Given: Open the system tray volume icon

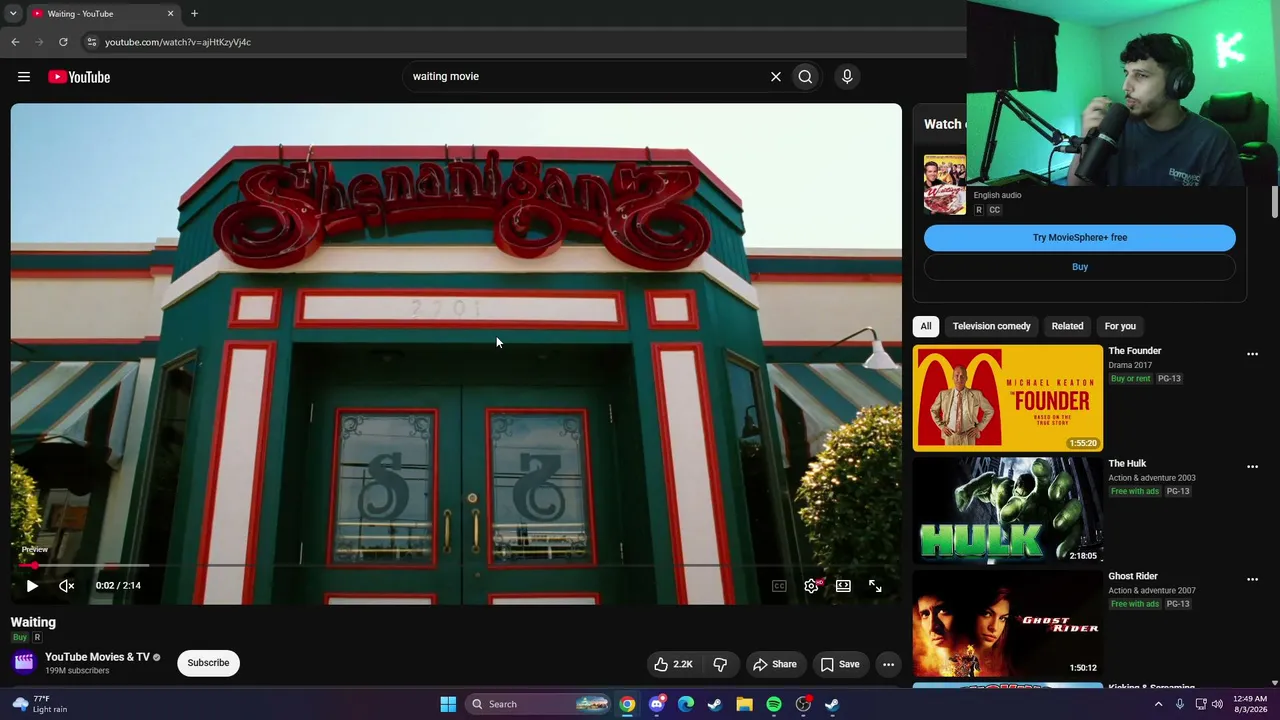Looking at the screenshot, I should (1217, 704).
